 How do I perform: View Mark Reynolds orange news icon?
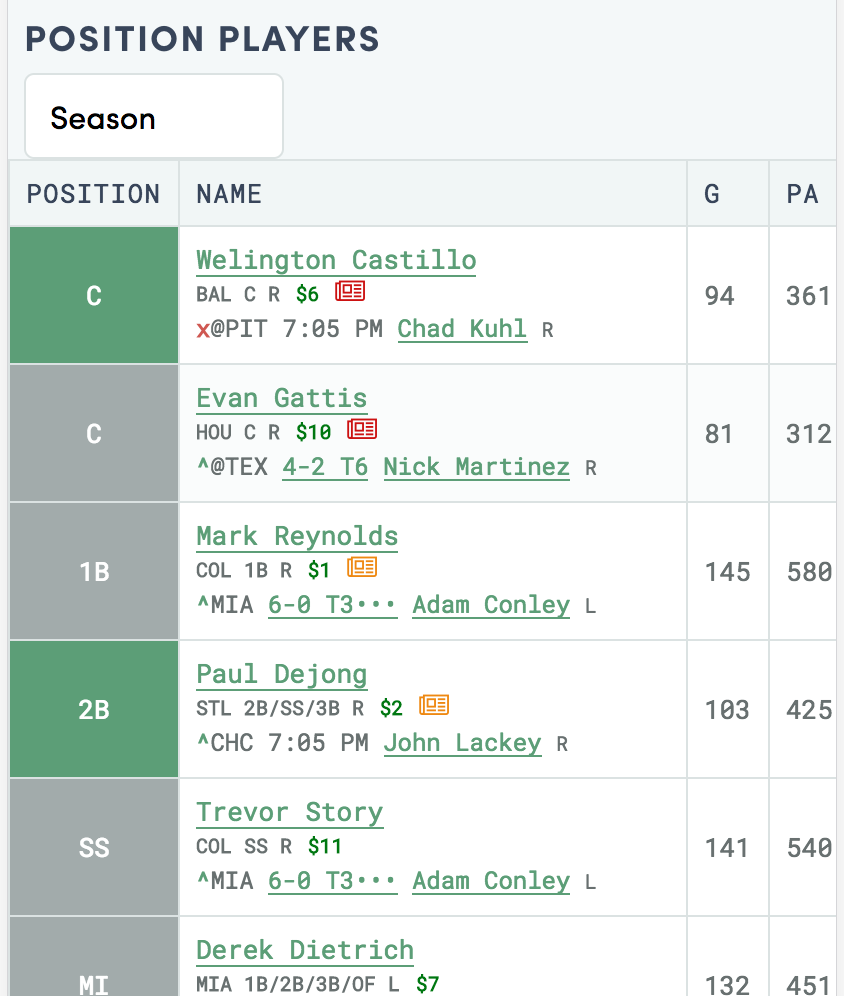pyautogui.click(x=362, y=567)
